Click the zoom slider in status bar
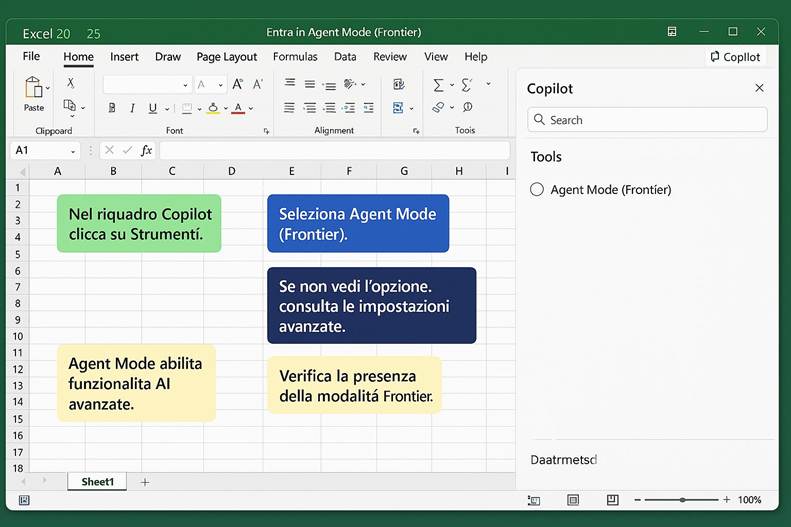The height and width of the screenshot is (527, 791). pyautogui.click(x=683, y=500)
